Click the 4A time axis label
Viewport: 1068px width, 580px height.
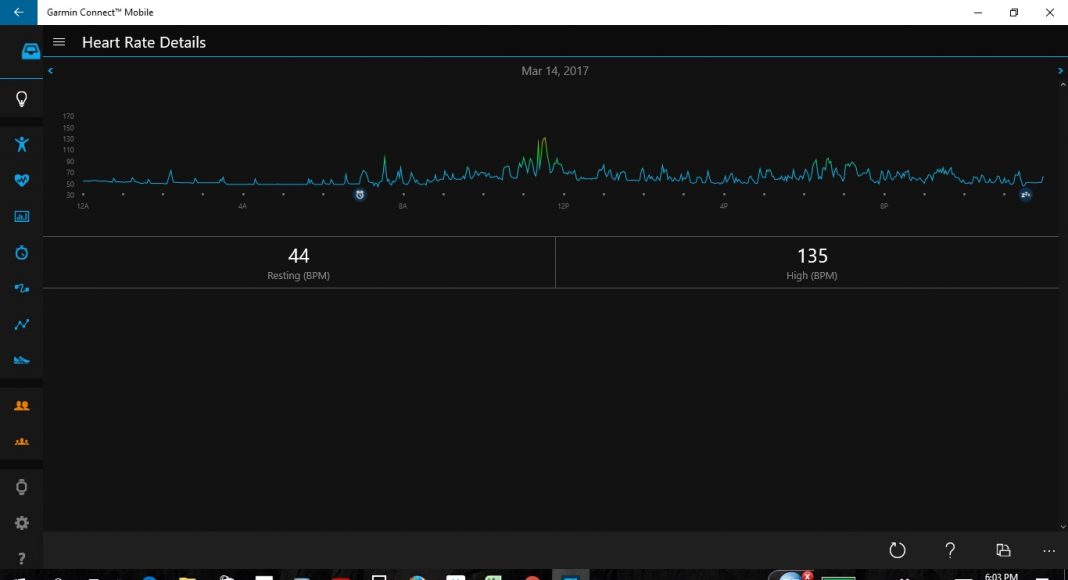pos(242,206)
